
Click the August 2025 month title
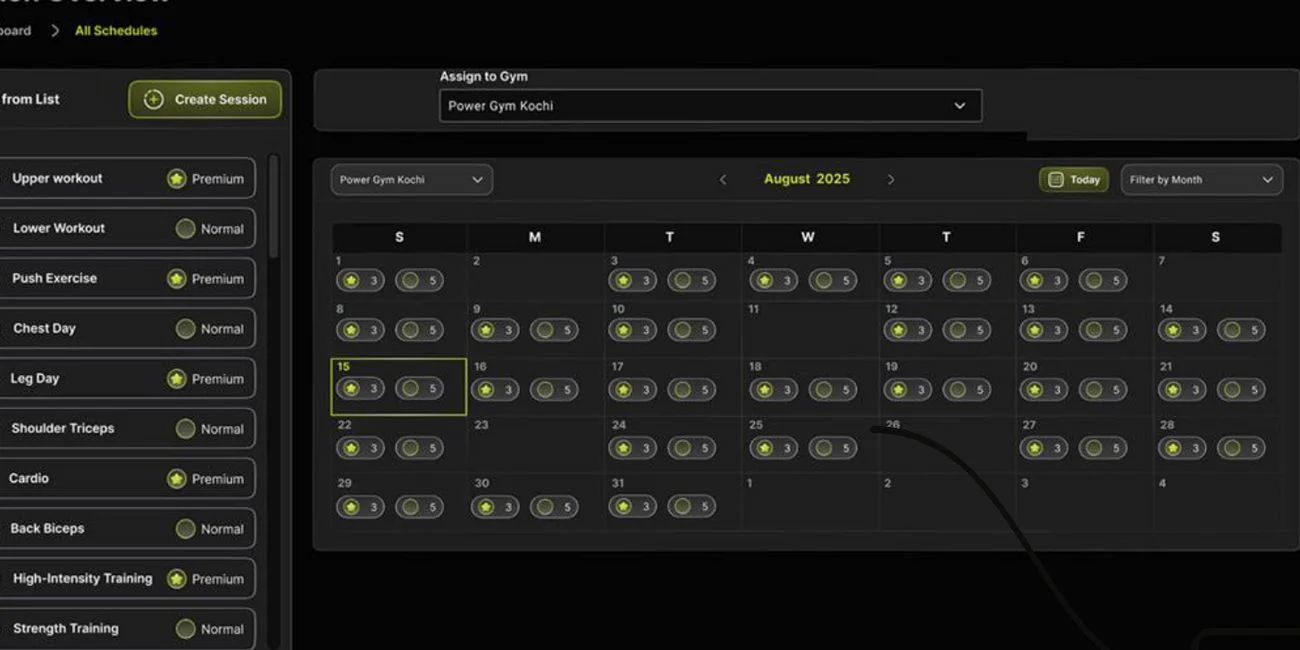(x=807, y=179)
